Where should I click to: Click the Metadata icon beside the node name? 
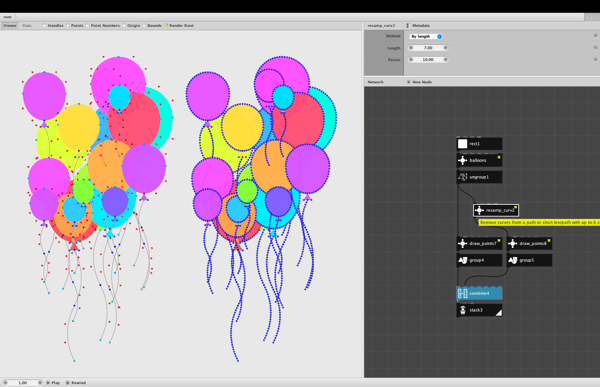(408, 26)
